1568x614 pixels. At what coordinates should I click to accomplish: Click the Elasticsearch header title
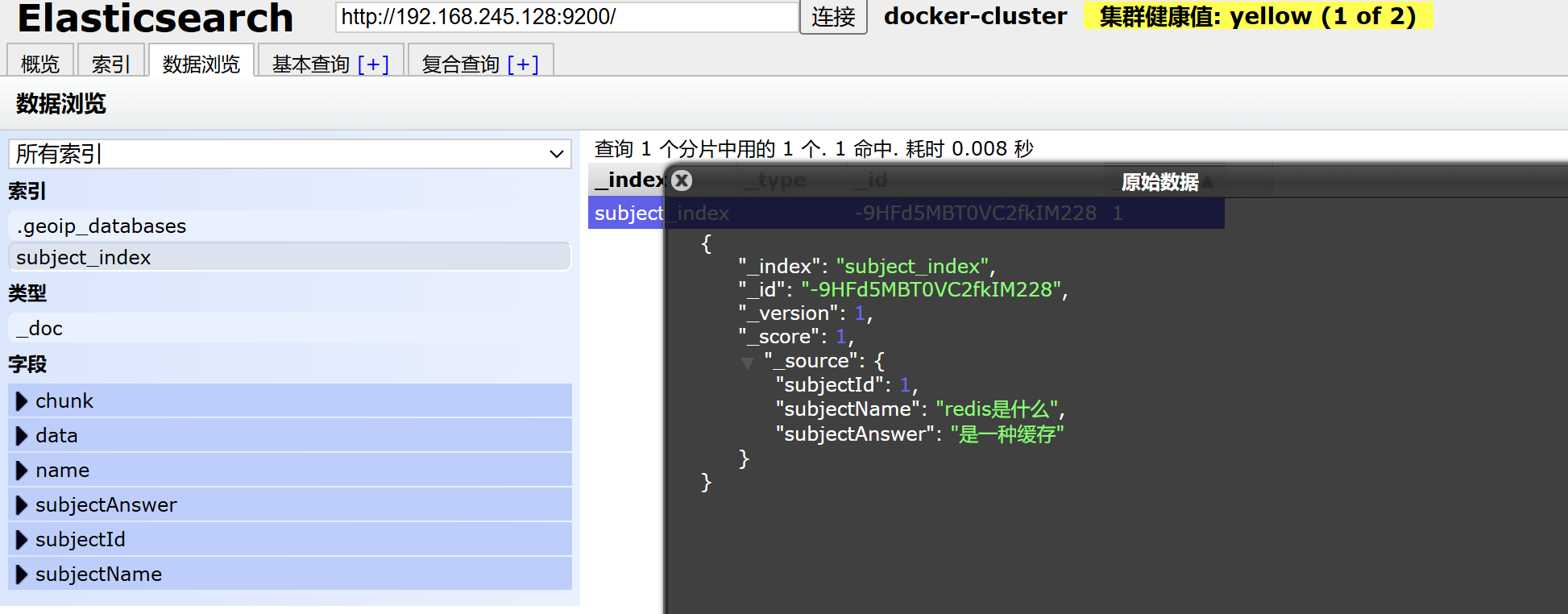[x=156, y=18]
